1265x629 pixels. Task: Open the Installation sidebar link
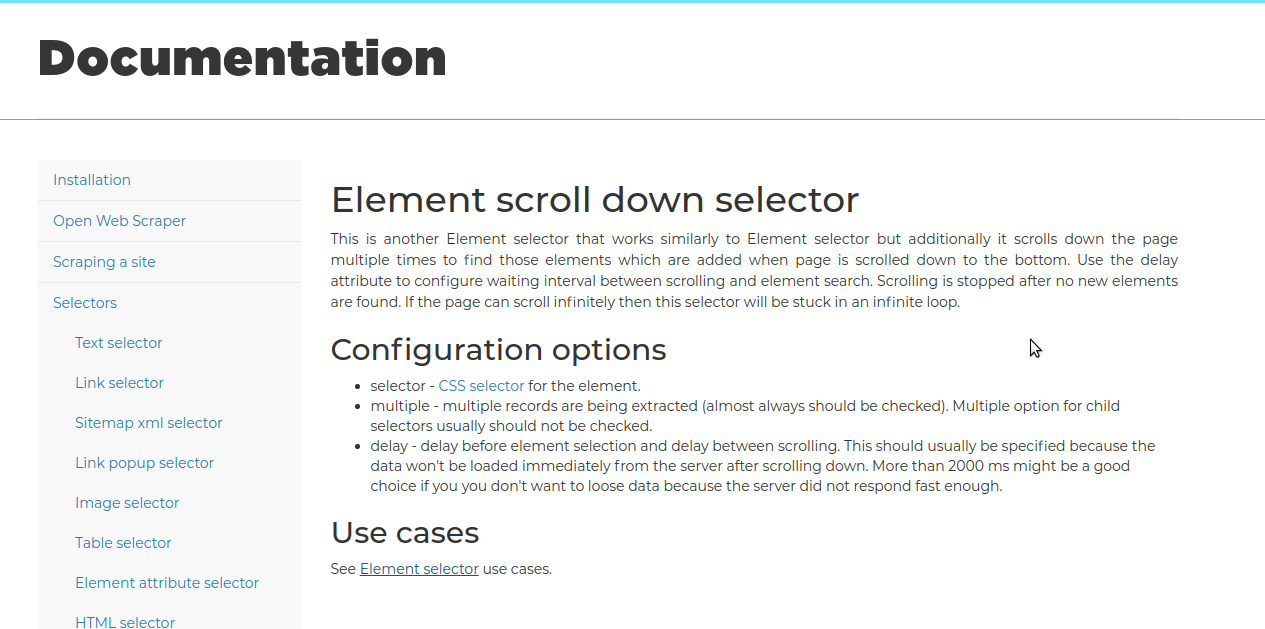pyautogui.click(x=92, y=180)
